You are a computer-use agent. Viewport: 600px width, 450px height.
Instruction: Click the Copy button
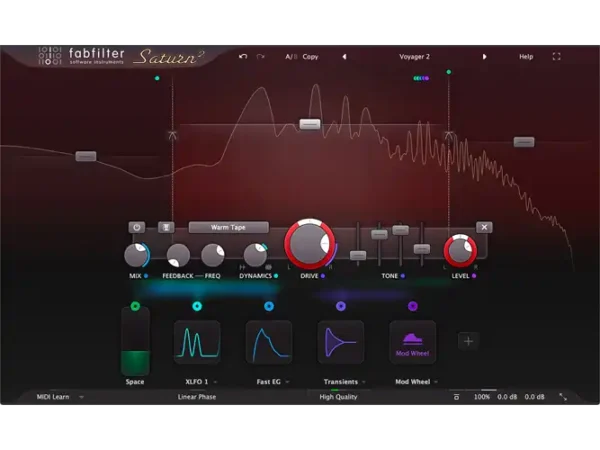[310, 57]
